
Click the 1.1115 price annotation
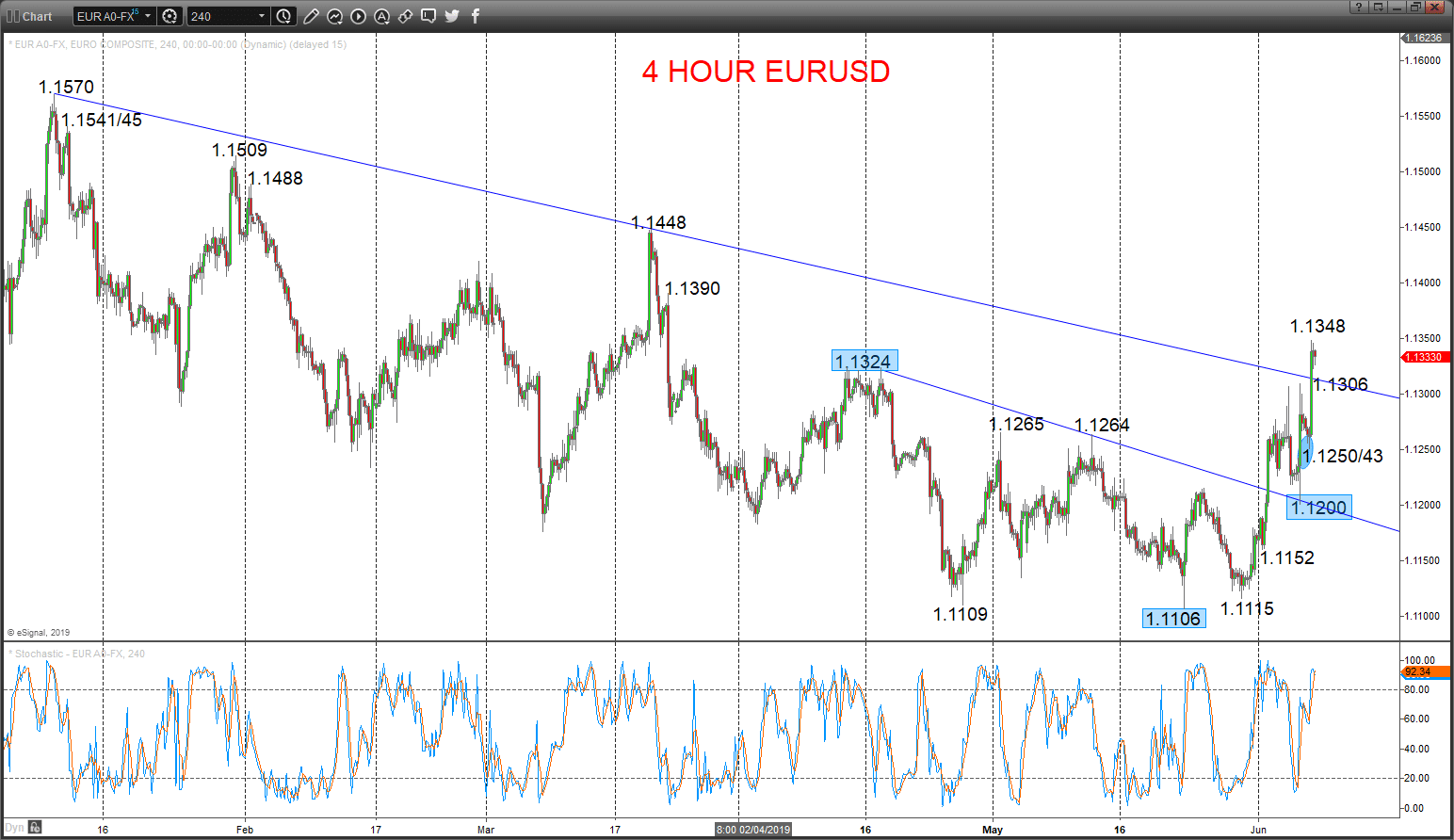click(x=1247, y=608)
